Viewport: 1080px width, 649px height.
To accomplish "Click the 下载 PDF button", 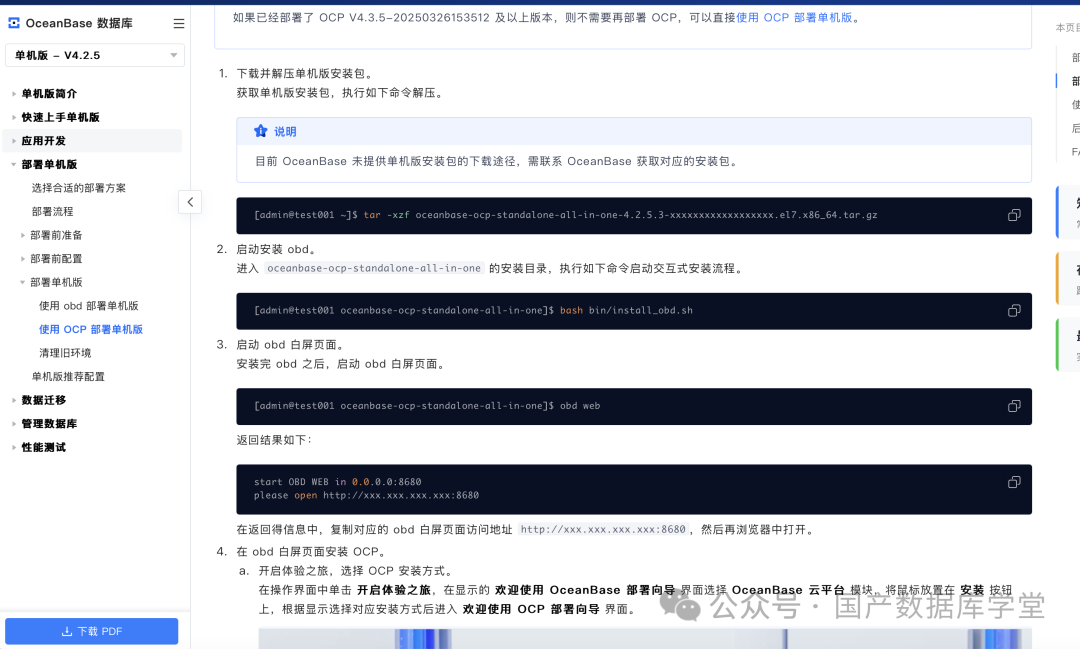I will 92,631.
